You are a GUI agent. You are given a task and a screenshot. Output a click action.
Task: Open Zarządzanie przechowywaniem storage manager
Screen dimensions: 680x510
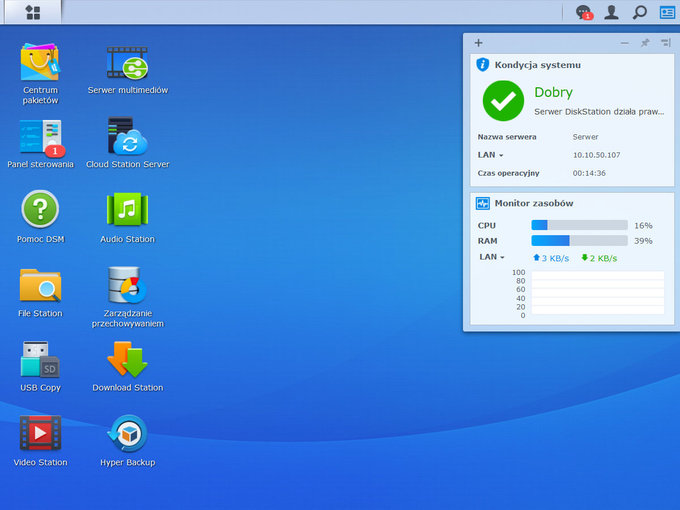pos(128,297)
